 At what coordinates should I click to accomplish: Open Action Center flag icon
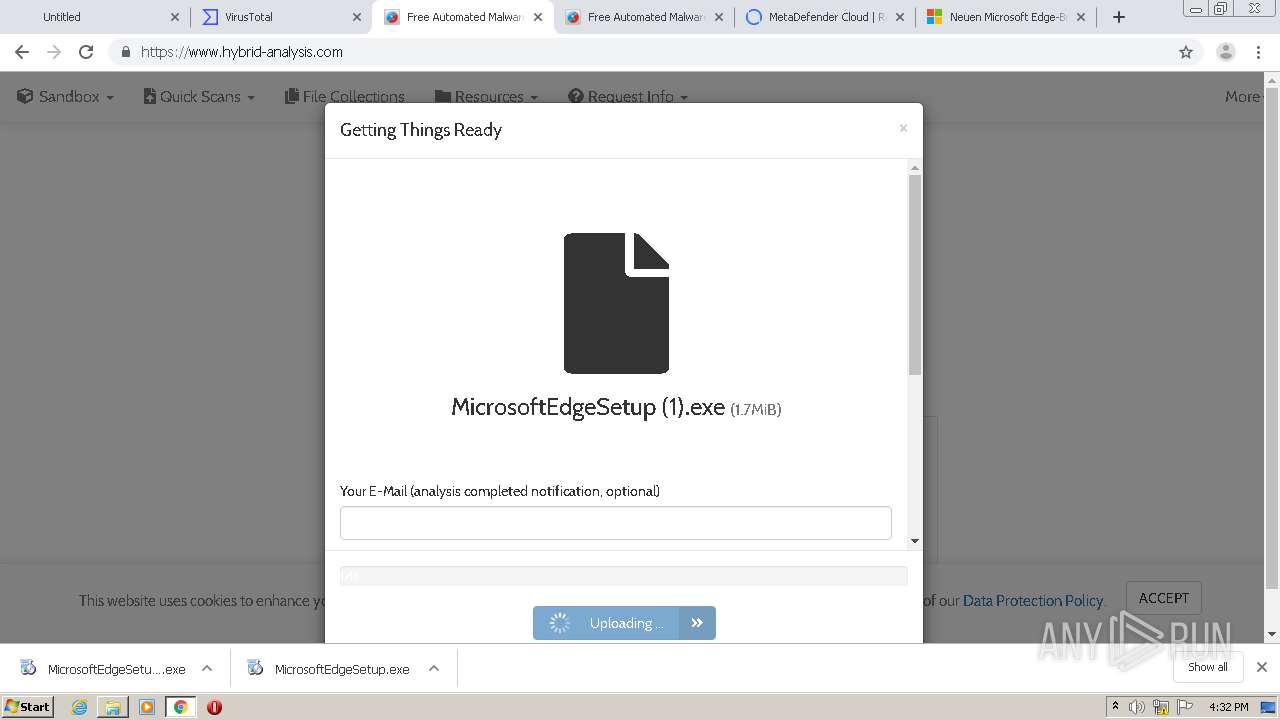(x=1185, y=707)
